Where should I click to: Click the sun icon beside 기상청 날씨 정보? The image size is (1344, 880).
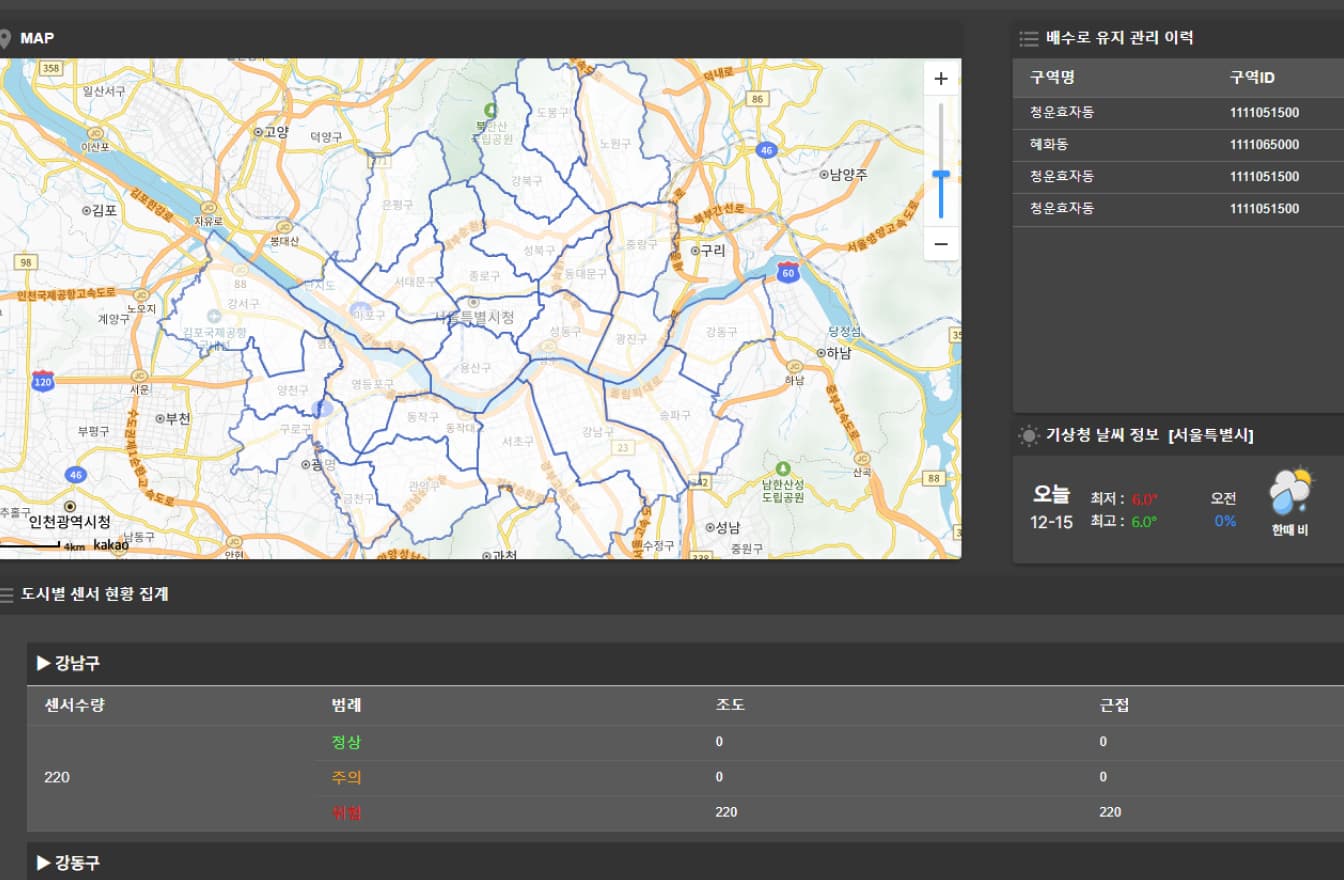click(1028, 435)
